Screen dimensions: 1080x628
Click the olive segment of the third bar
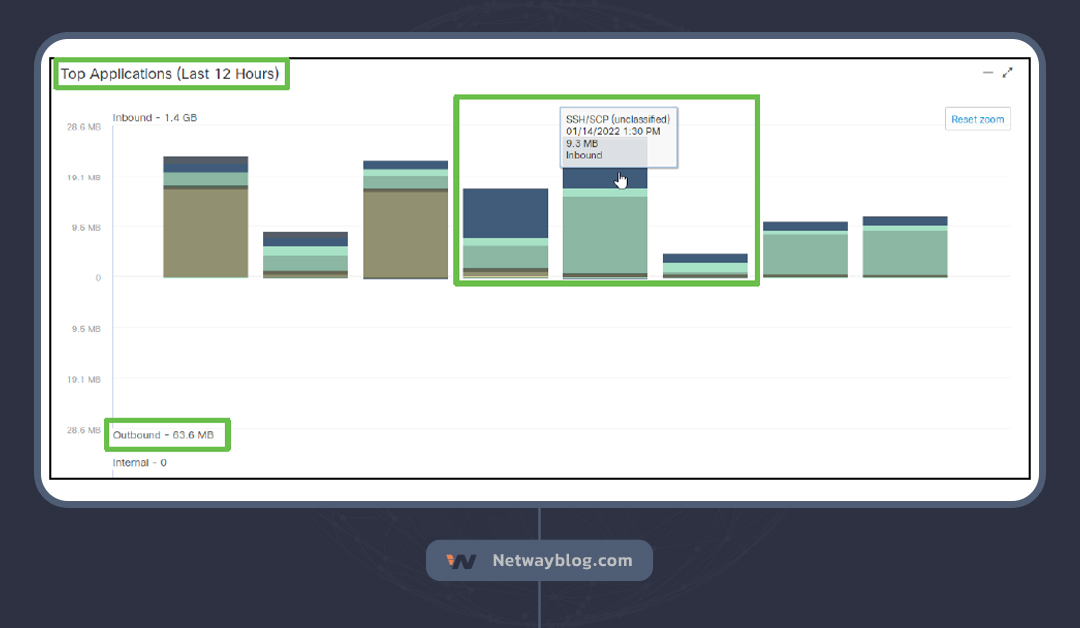(405, 233)
